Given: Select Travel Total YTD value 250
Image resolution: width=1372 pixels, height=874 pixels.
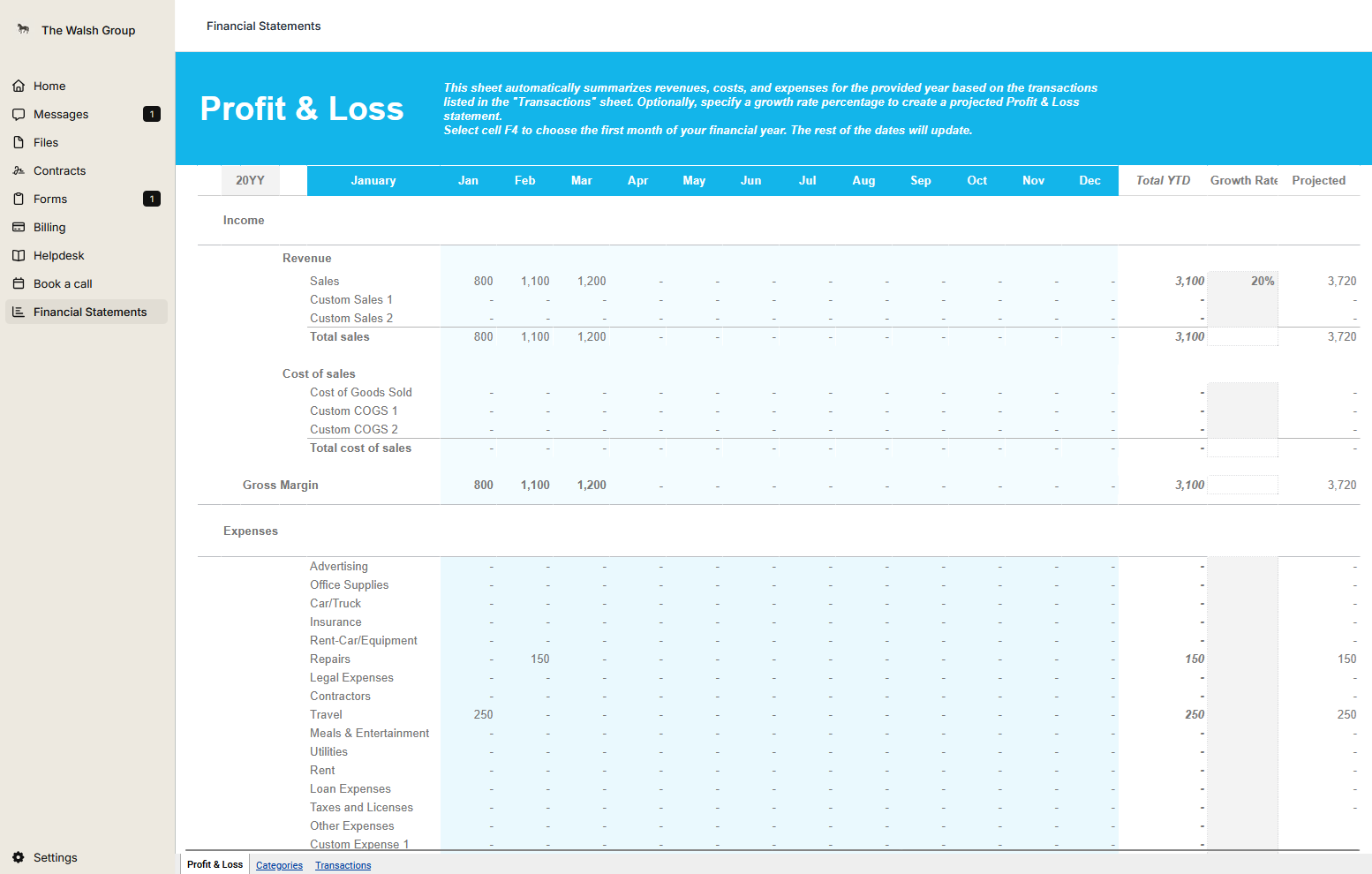Looking at the screenshot, I should pos(1195,714).
